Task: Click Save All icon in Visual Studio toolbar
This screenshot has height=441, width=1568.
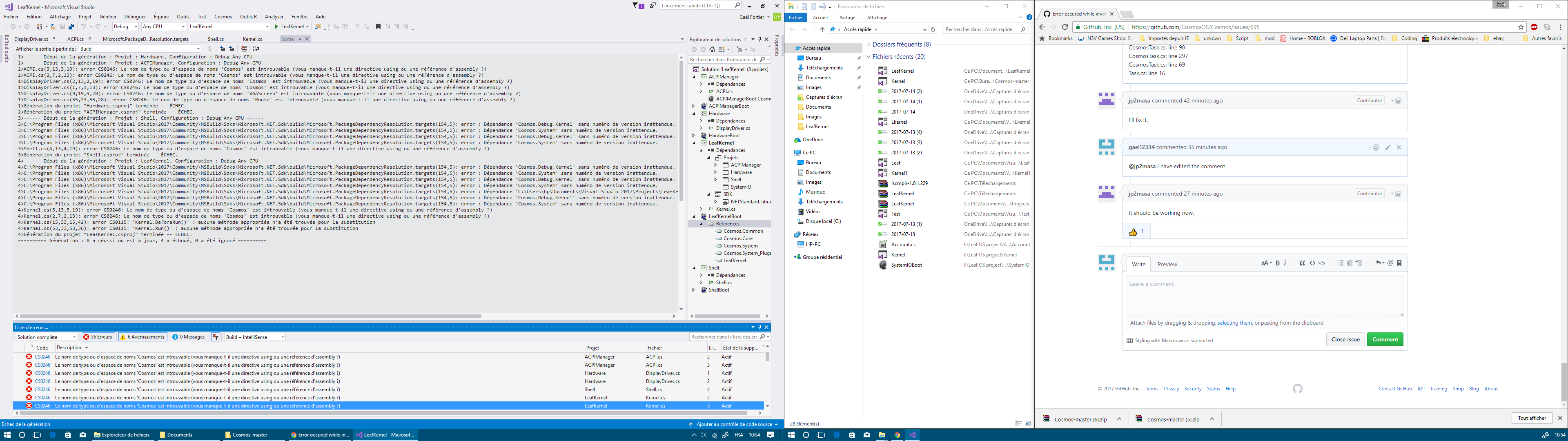Action: coord(71,27)
